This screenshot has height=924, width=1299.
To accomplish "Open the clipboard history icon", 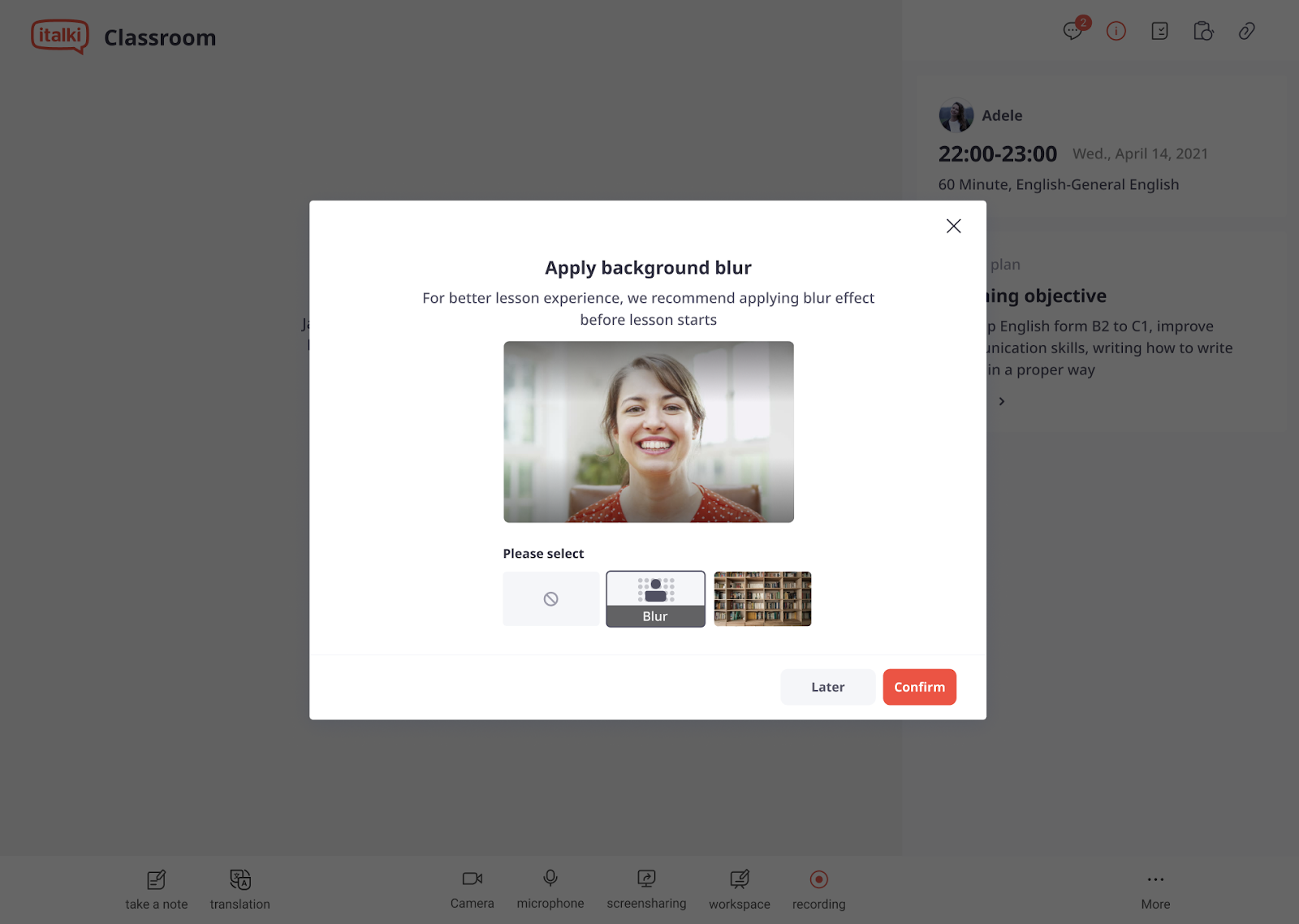I will click(1203, 31).
